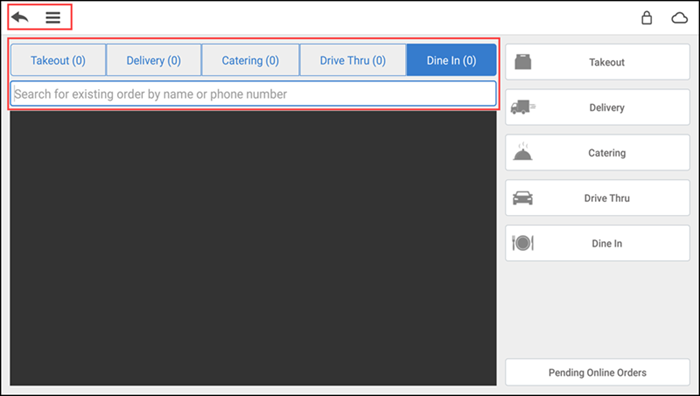Screen dimensions: 700x396
Task: Click the dine in plate icon
Action: coord(523,243)
